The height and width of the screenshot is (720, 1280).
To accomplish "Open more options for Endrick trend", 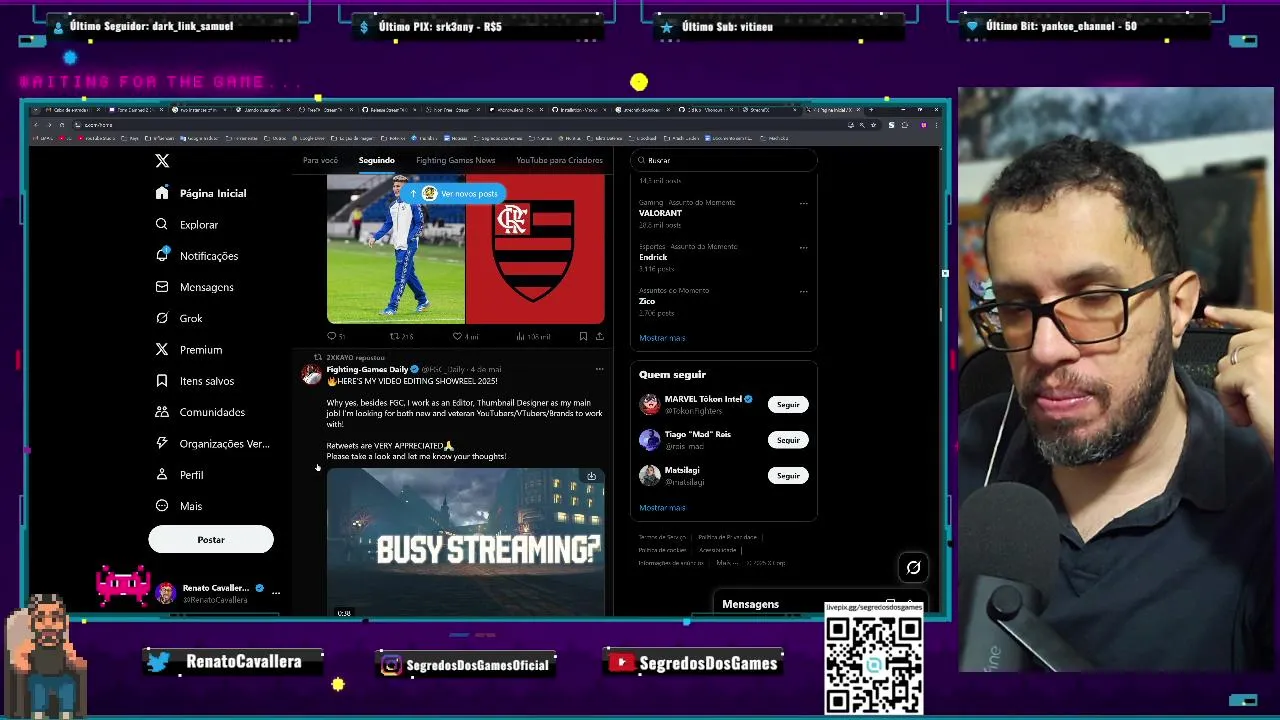I will coord(803,247).
